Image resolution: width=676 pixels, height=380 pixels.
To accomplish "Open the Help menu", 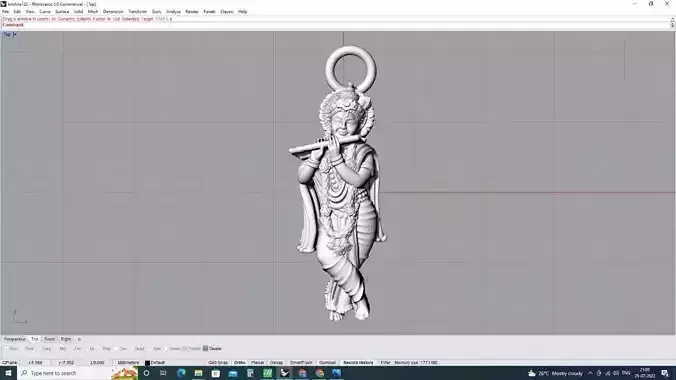I will click(243, 12).
